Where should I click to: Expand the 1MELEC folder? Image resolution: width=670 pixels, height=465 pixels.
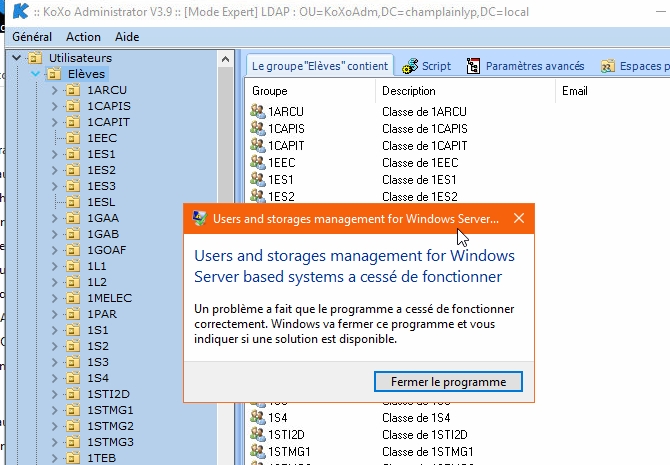coord(54,298)
